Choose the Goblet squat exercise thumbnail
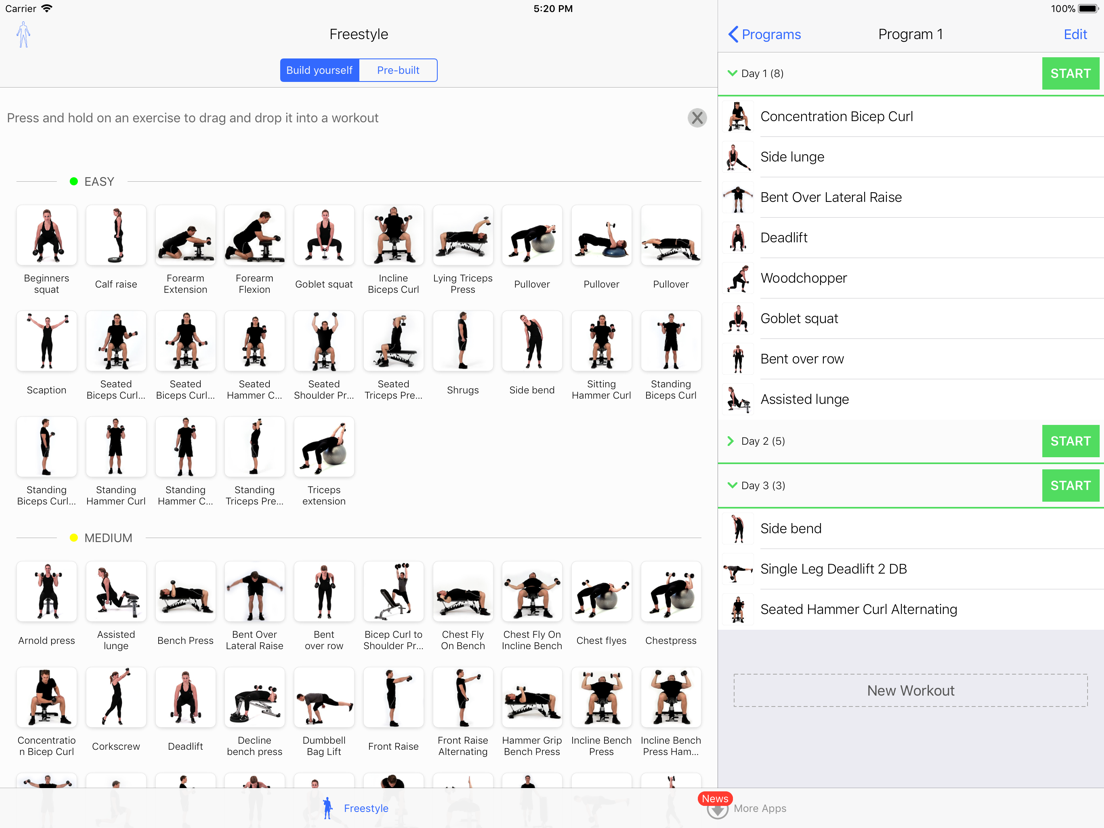Image resolution: width=1104 pixels, height=828 pixels. [324, 235]
